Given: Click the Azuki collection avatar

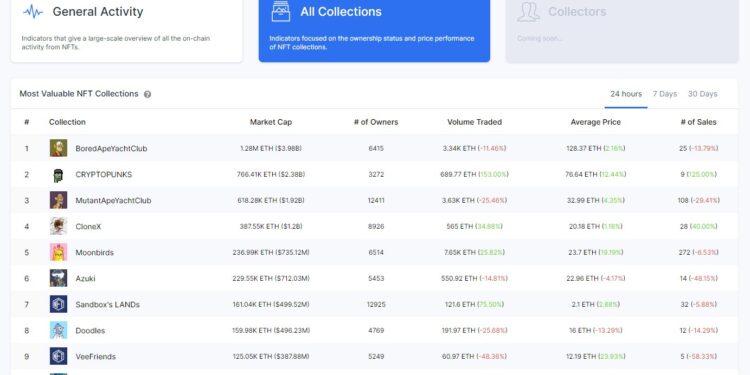Looking at the screenshot, I should [58, 278].
